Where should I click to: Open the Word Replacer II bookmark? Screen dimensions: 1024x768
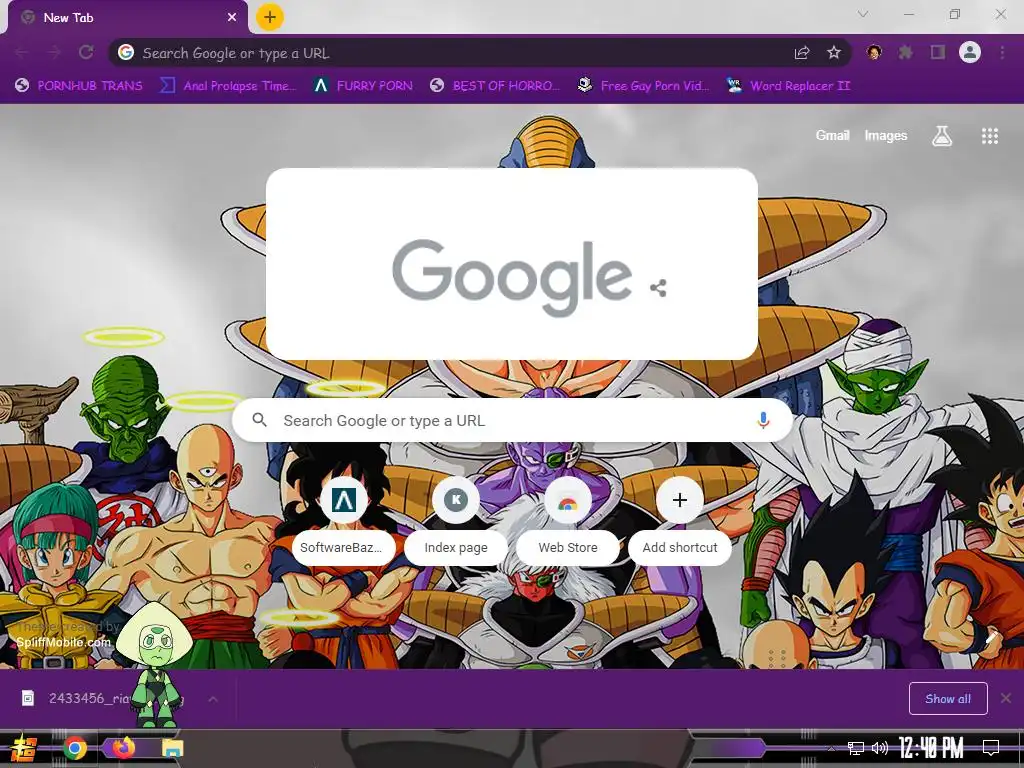tap(789, 86)
